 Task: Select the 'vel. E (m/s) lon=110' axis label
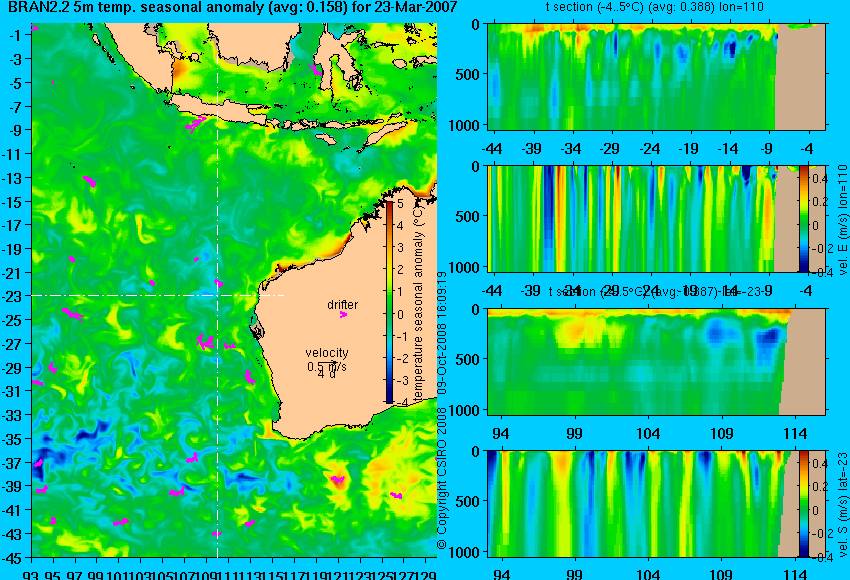point(842,220)
